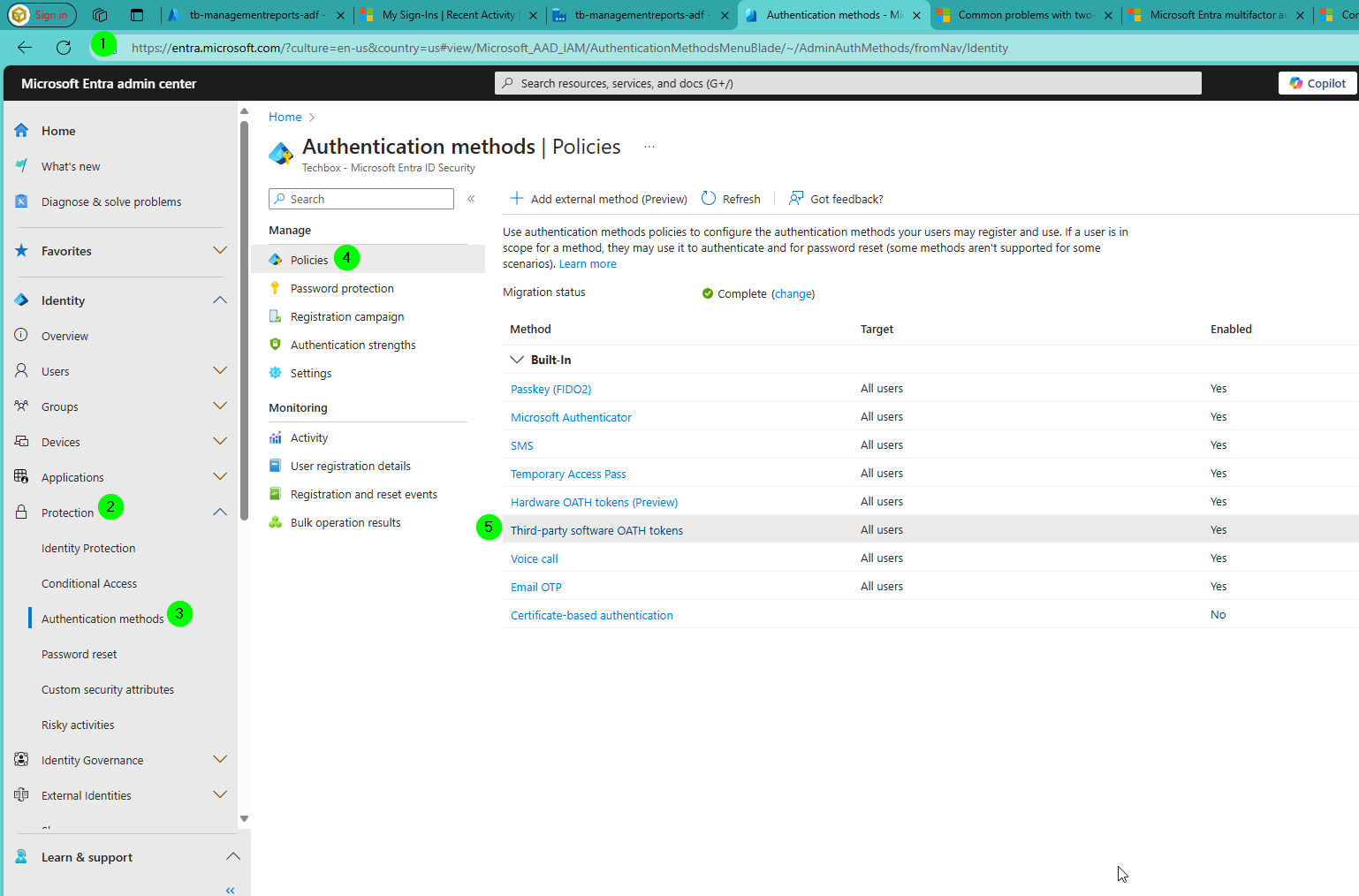Viewport: 1359px width, 896px height.
Task: Collapse the blade menu with double chevron
Action: 471,199
